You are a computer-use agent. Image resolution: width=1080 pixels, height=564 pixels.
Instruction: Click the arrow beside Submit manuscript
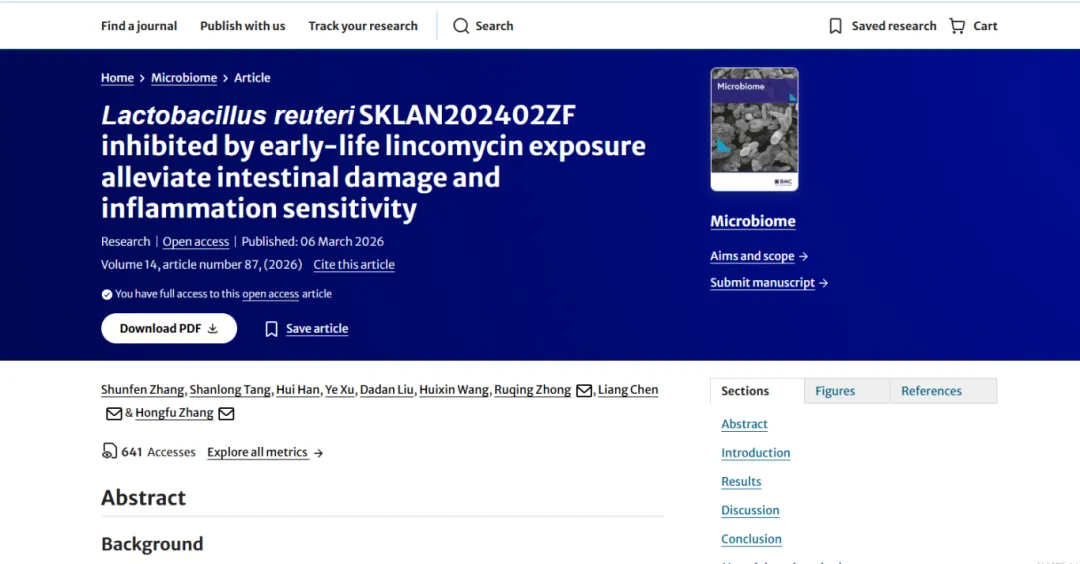[824, 283]
